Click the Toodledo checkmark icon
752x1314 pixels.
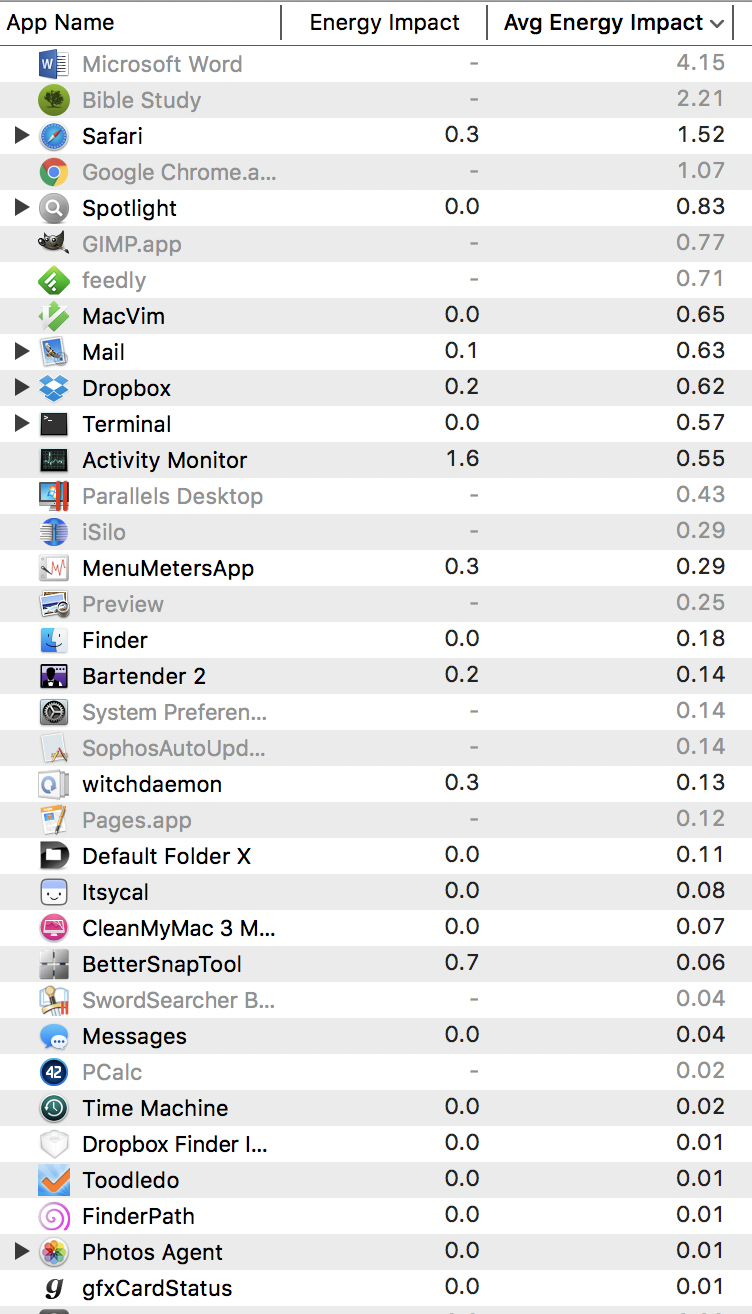(x=53, y=1181)
